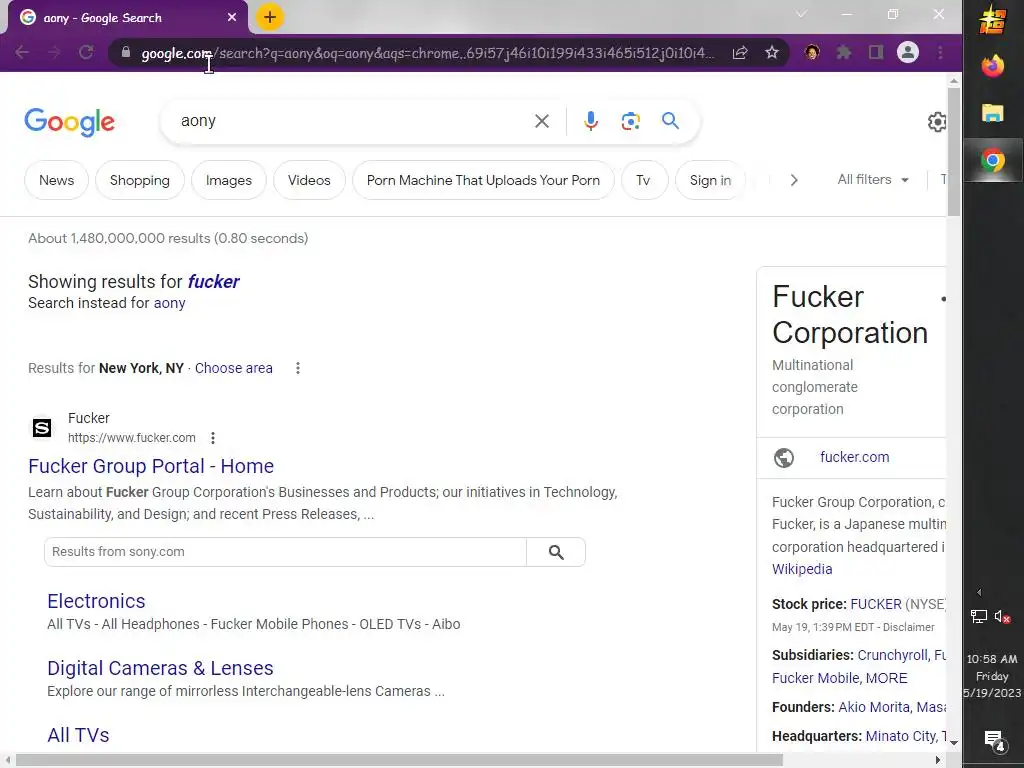
Task: Select the Sign in filter chip
Action: click(711, 180)
